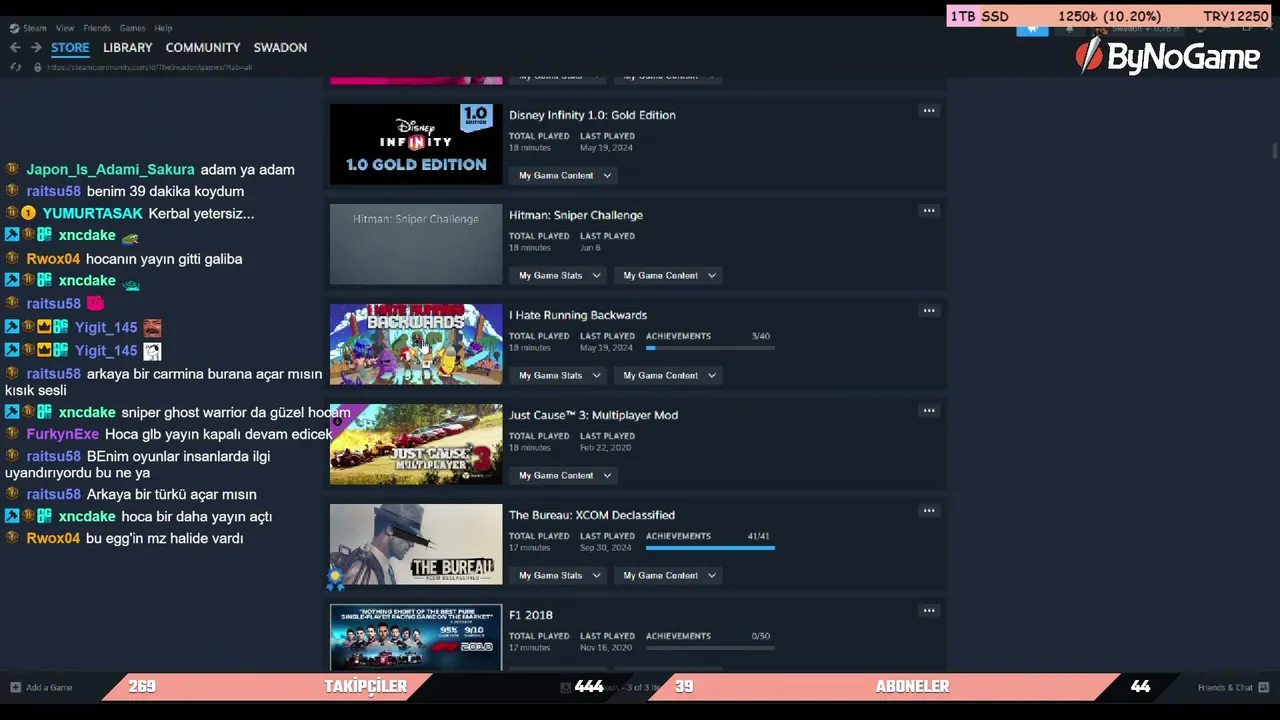This screenshot has height=720, width=1280.
Task: Open the Steam menu
Action: tap(35, 28)
